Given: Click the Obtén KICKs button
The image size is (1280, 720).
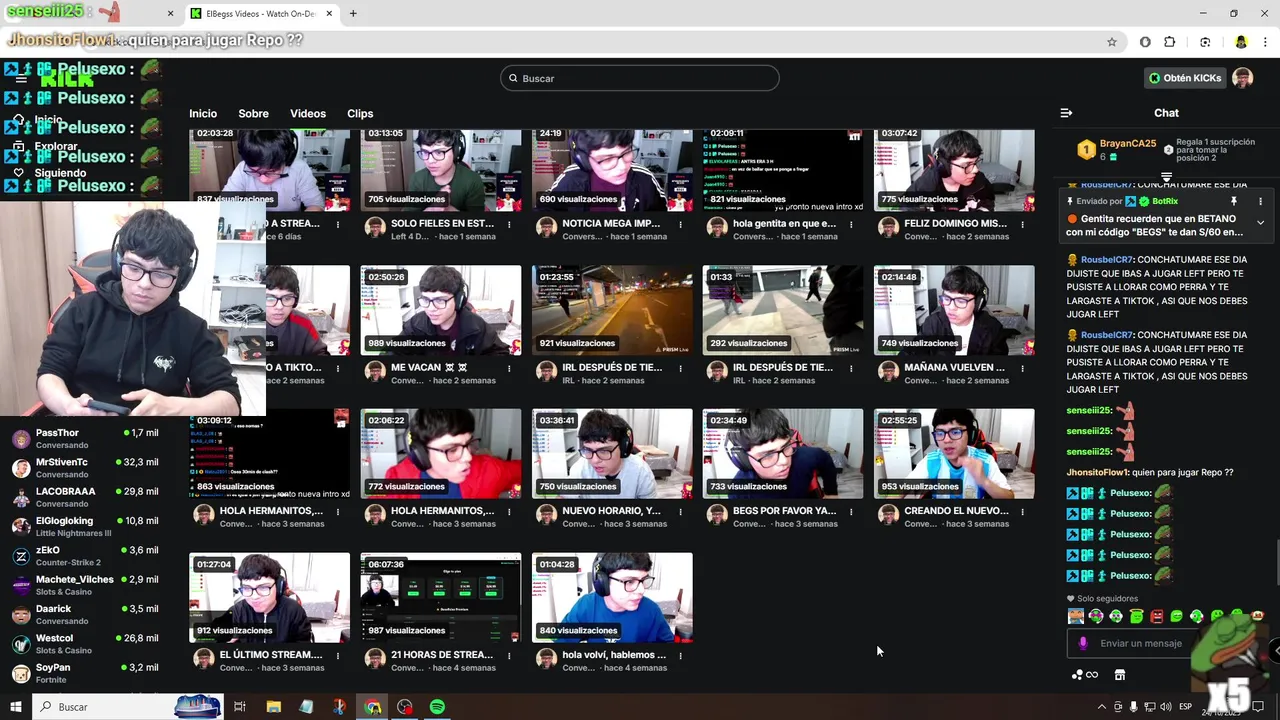Looking at the screenshot, I should click(1185, 78).
